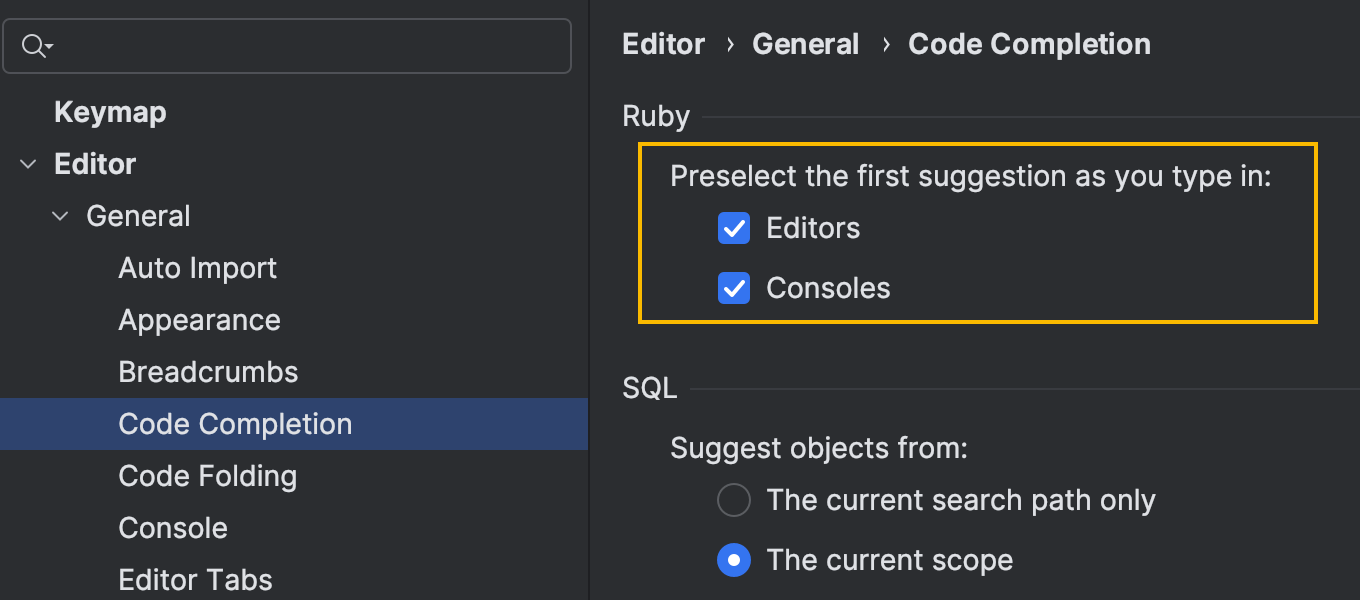Collapse the General tree node
The width and height of the screenshot is (1360, 600).
pyautogui.click(x=60, y=216)
